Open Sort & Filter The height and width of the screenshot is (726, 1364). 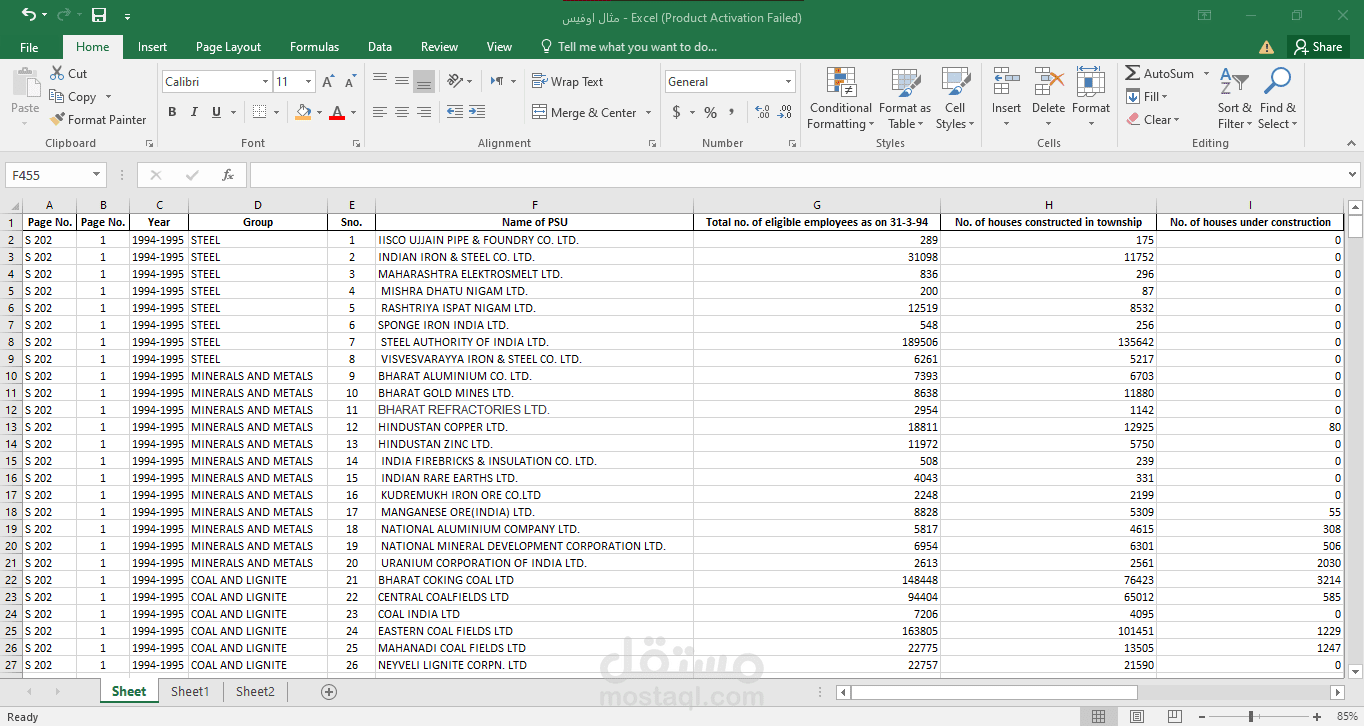point(1235,98)
